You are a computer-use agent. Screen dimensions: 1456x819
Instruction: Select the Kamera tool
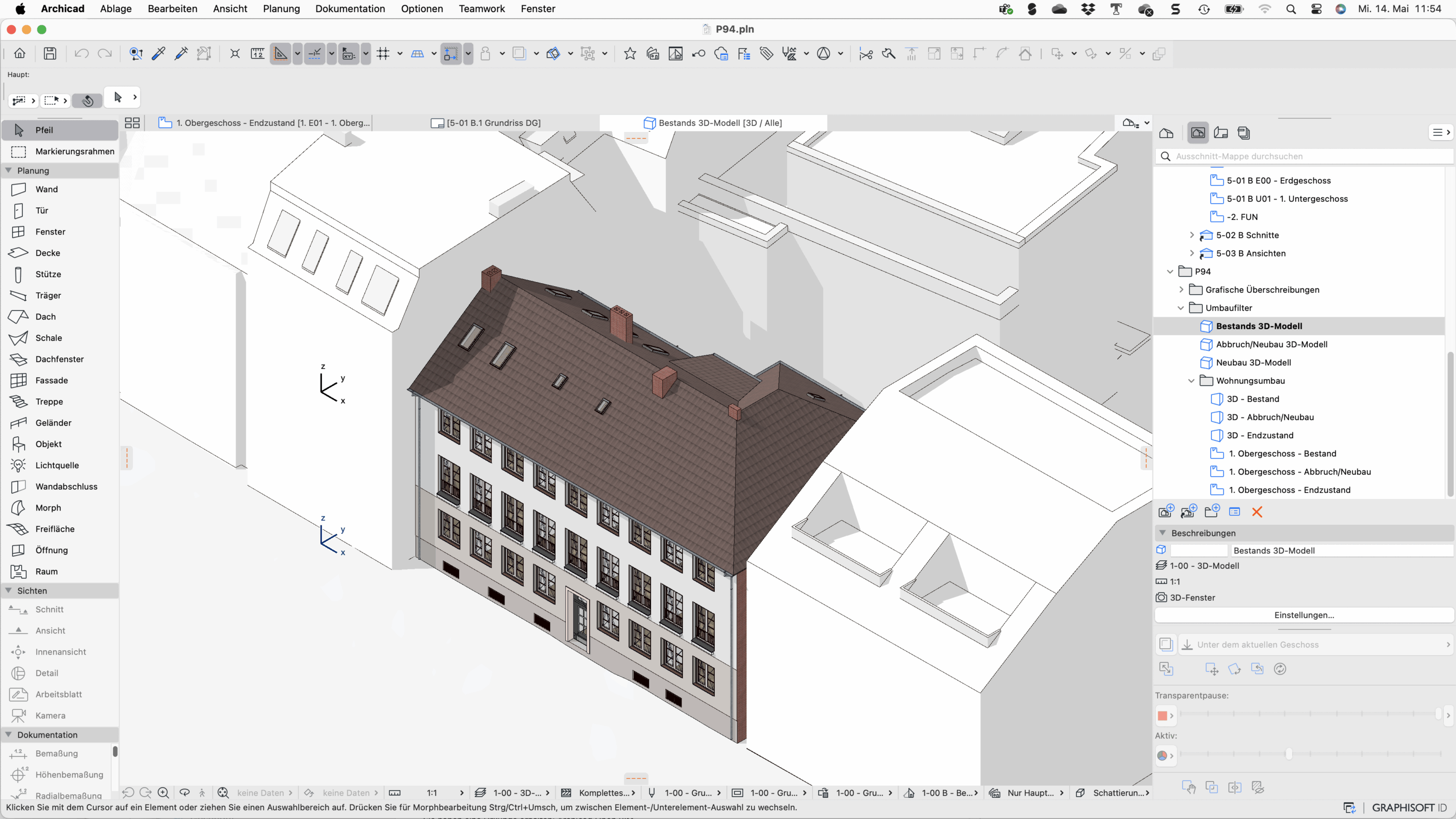pos(59,715)
